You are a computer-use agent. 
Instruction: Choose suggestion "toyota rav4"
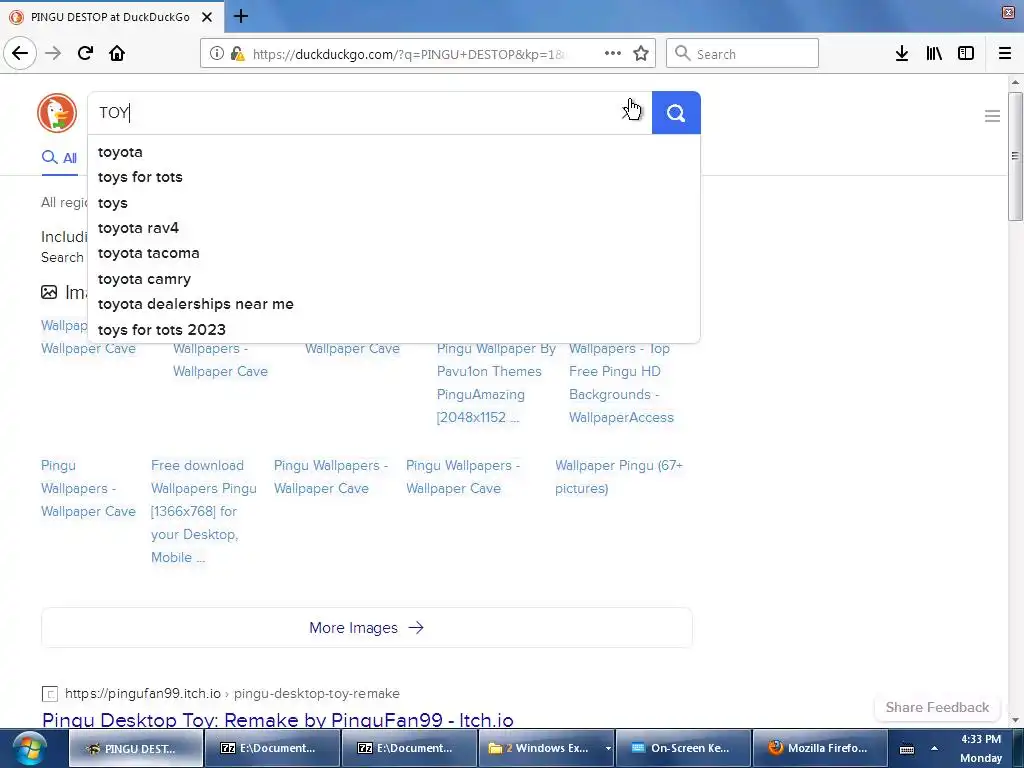(394, 228)
